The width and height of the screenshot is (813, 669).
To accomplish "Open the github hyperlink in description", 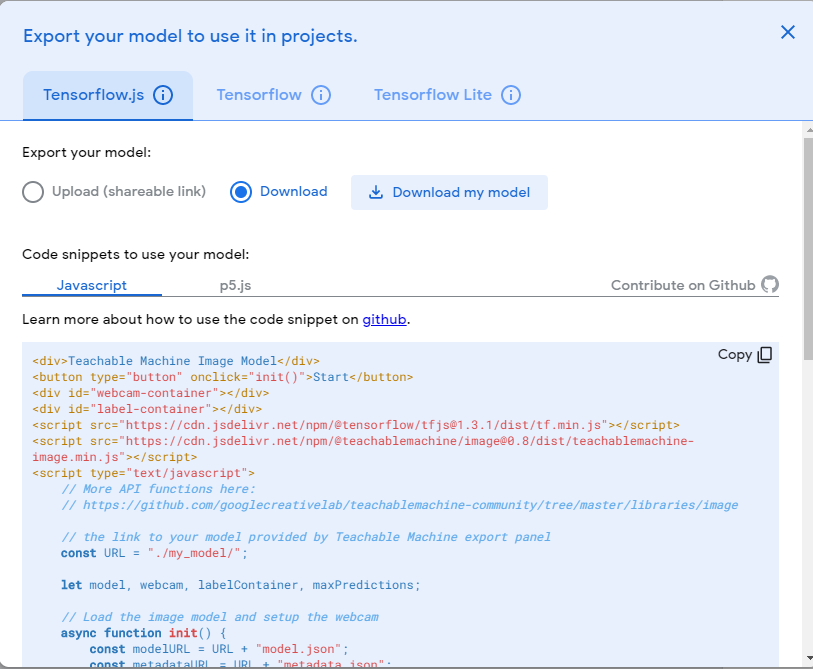I will [x=384, y=319].
